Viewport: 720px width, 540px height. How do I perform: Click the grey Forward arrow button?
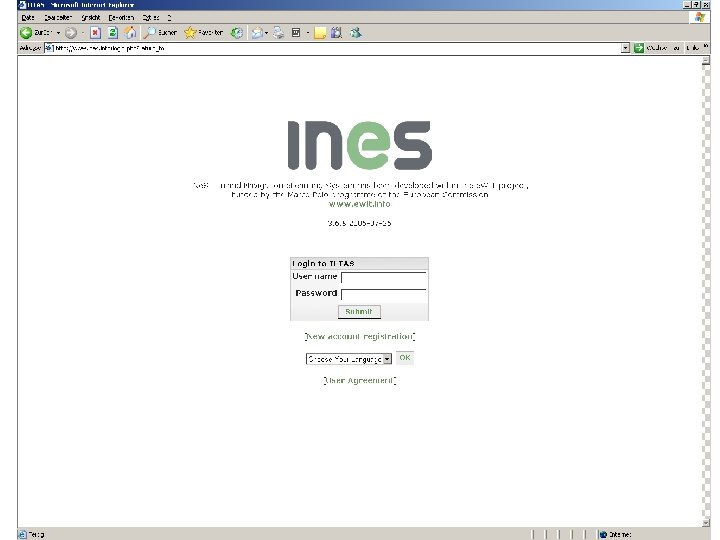point(71,33)
